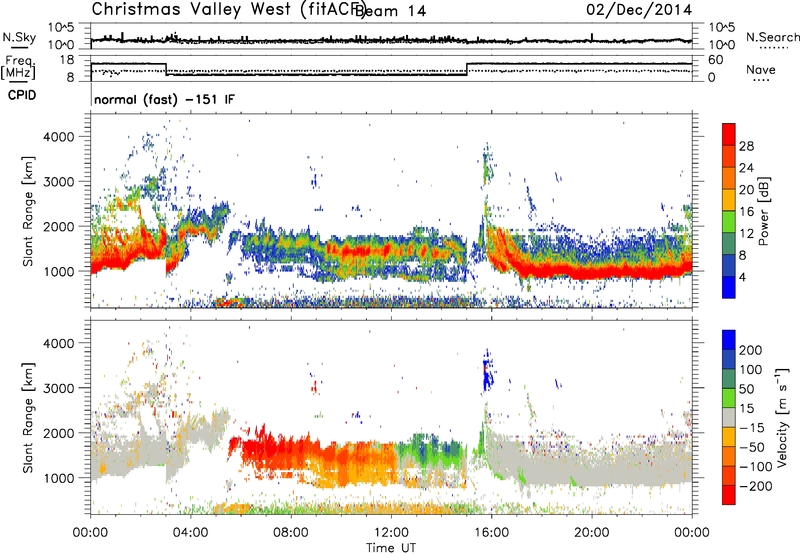Click the 20:00 time axis tick label
Viewport: 800px width, 554px height.
pyautogui.click(x=591, y=533)
